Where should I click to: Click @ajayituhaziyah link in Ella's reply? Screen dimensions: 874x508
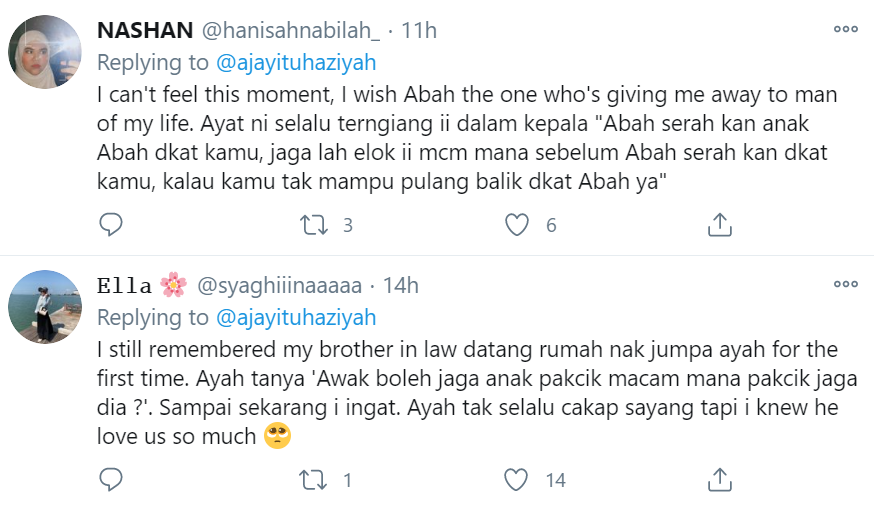296,318
